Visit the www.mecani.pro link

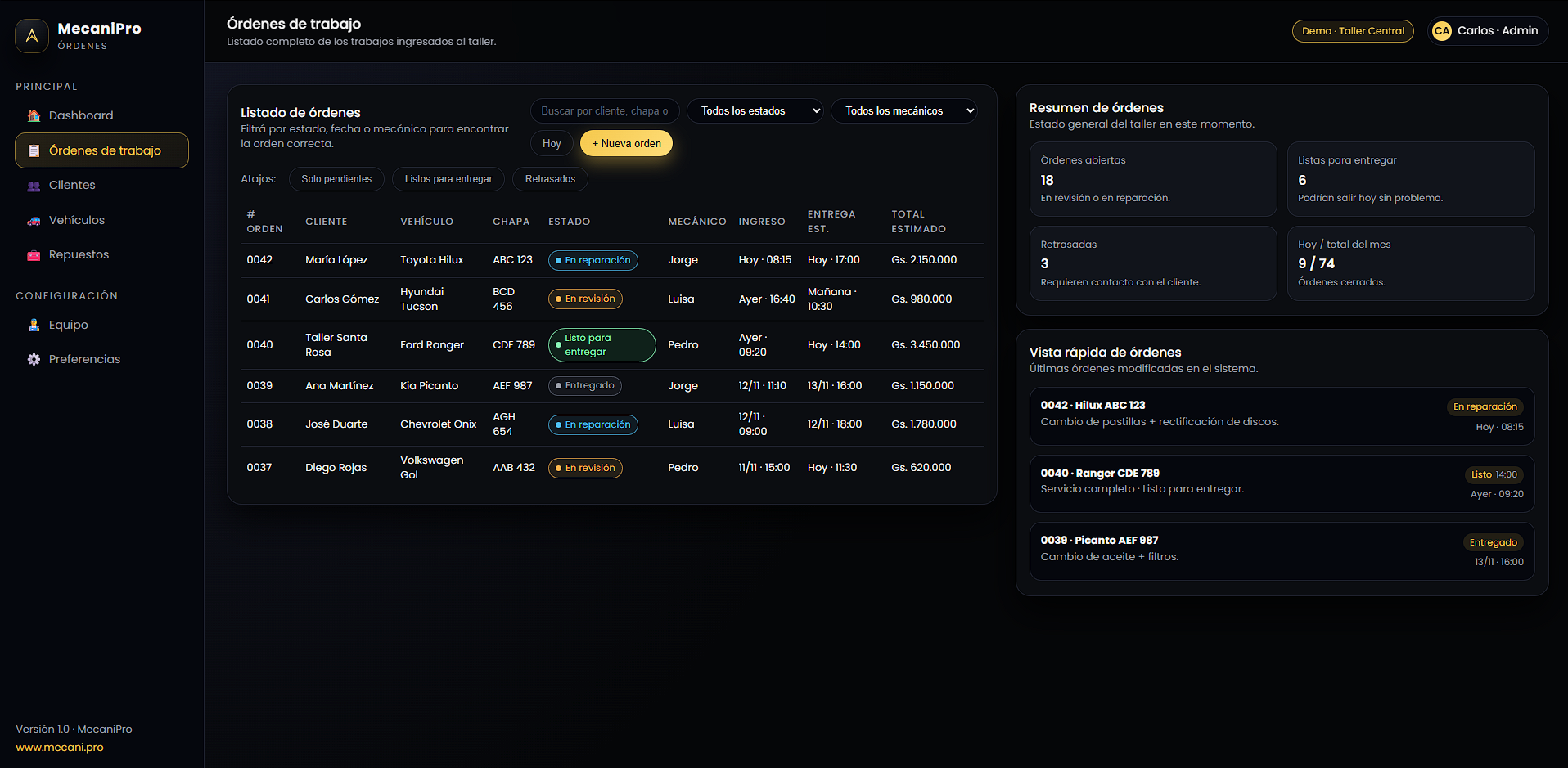(60, 748)
